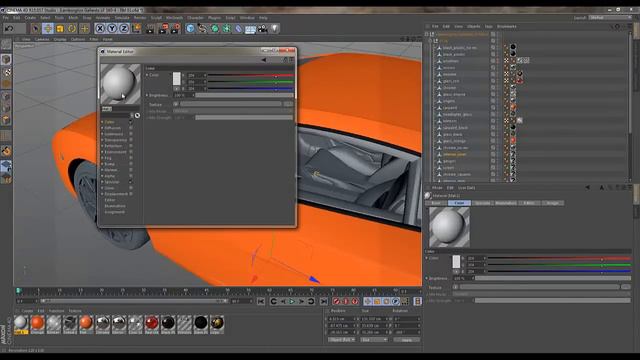This screenshot has height=360, width=640.
Task: Open the Tags menu in Object Manager
Action: pos(489,27)
